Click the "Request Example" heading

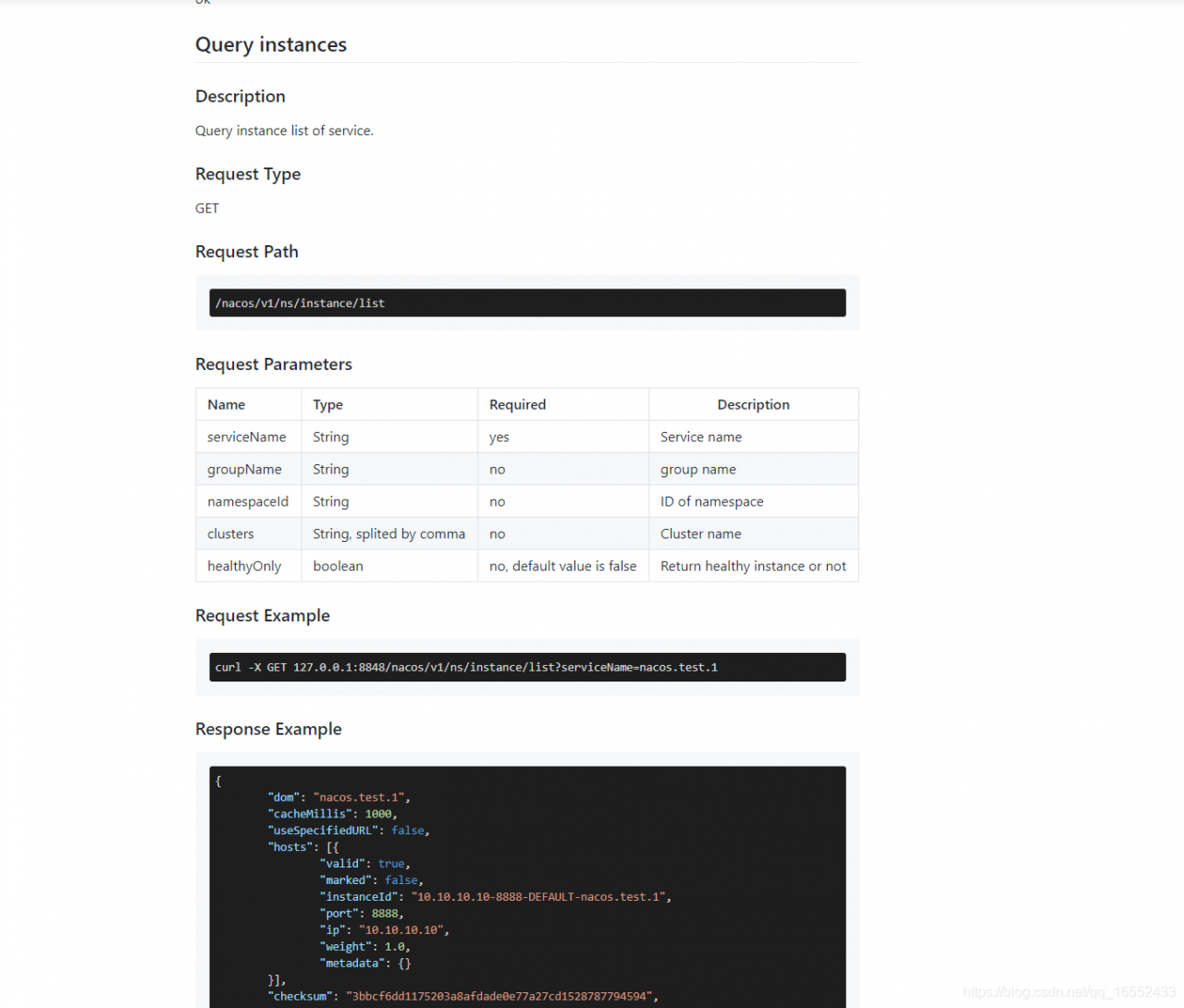[262, 616]
